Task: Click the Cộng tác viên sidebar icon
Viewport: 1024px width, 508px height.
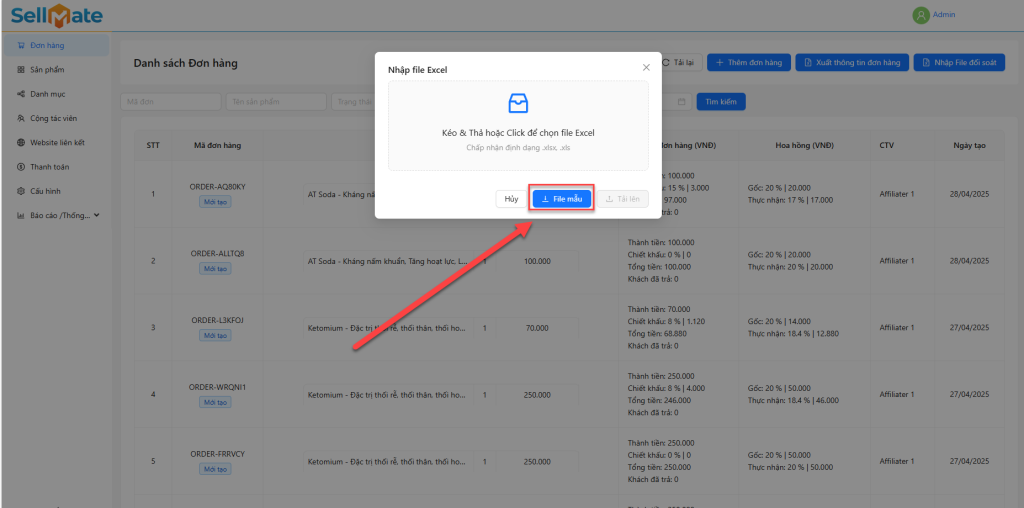Action: coord(21,118)
